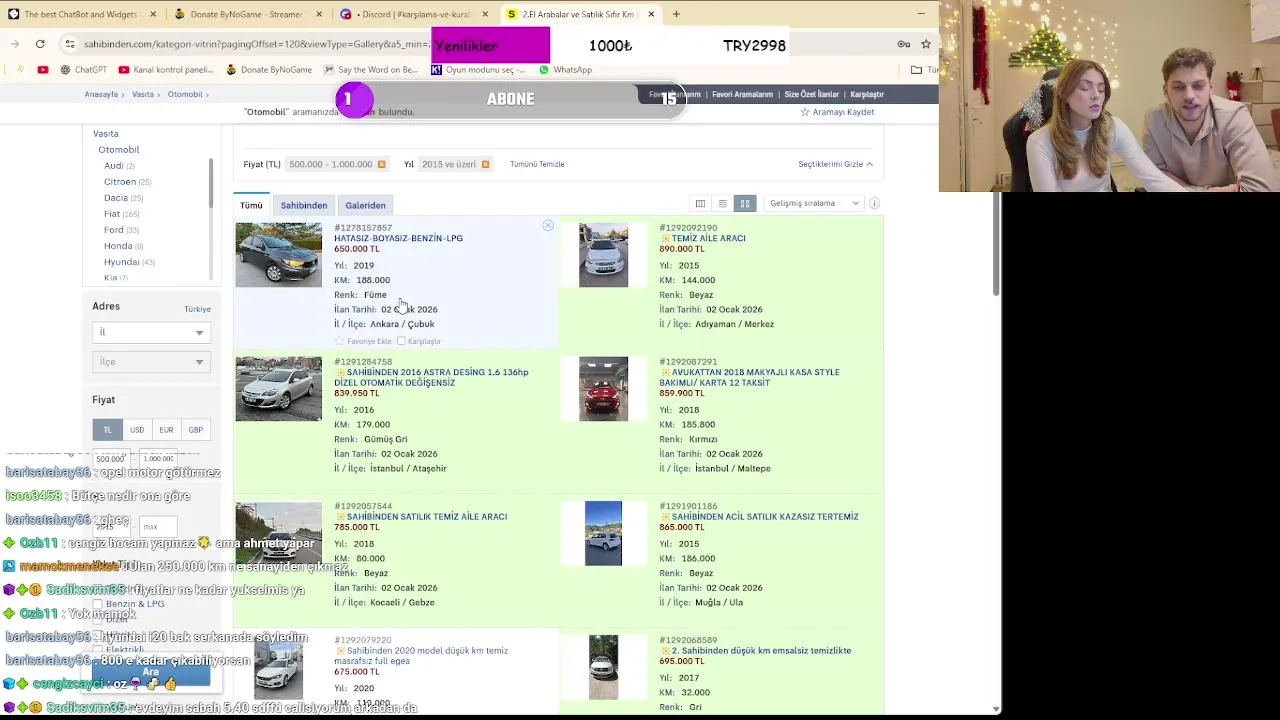View site information icon in address bar
The image size is (1280, 720).
pos(69,44)
